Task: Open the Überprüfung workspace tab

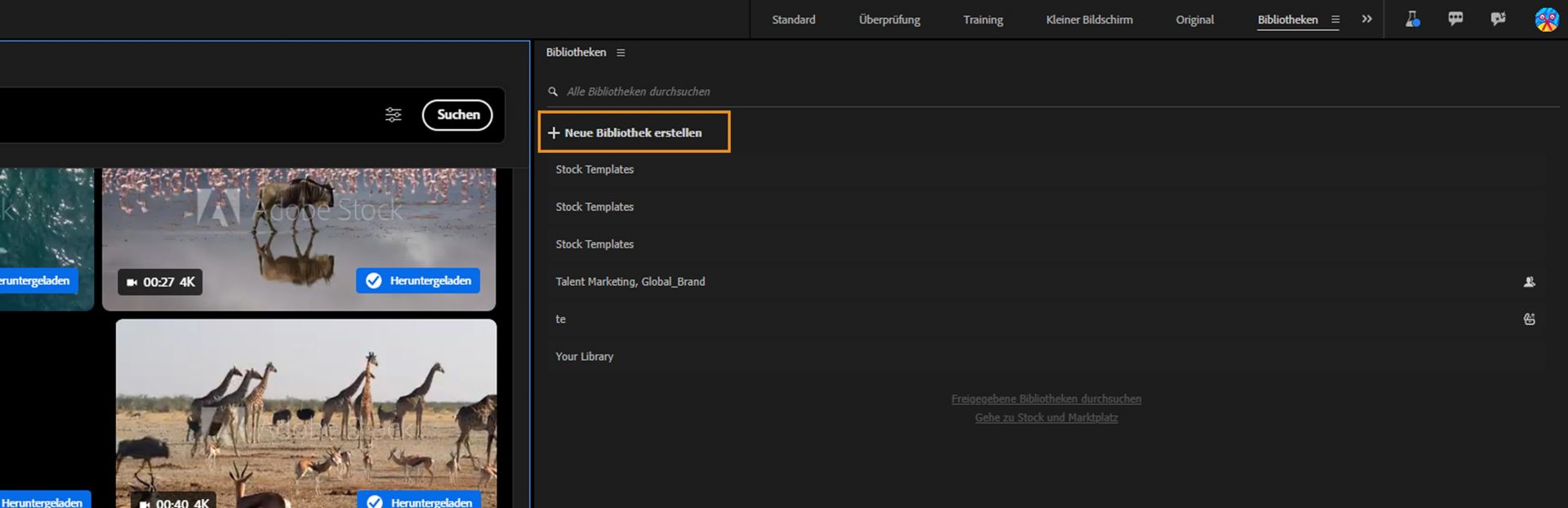Action: point(889,20)
